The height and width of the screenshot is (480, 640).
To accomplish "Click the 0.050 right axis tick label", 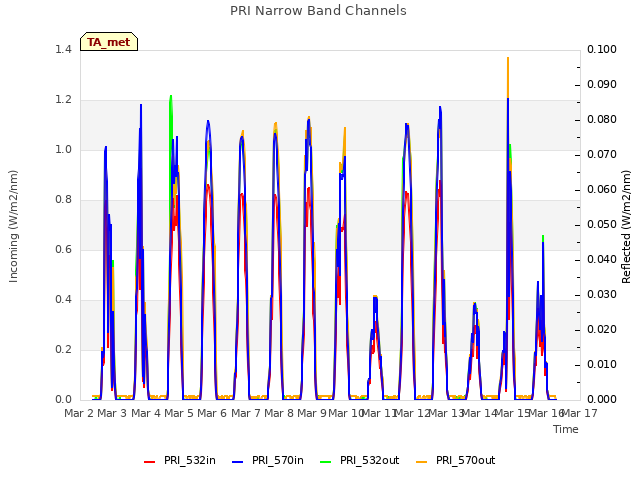I will [602, 224].
